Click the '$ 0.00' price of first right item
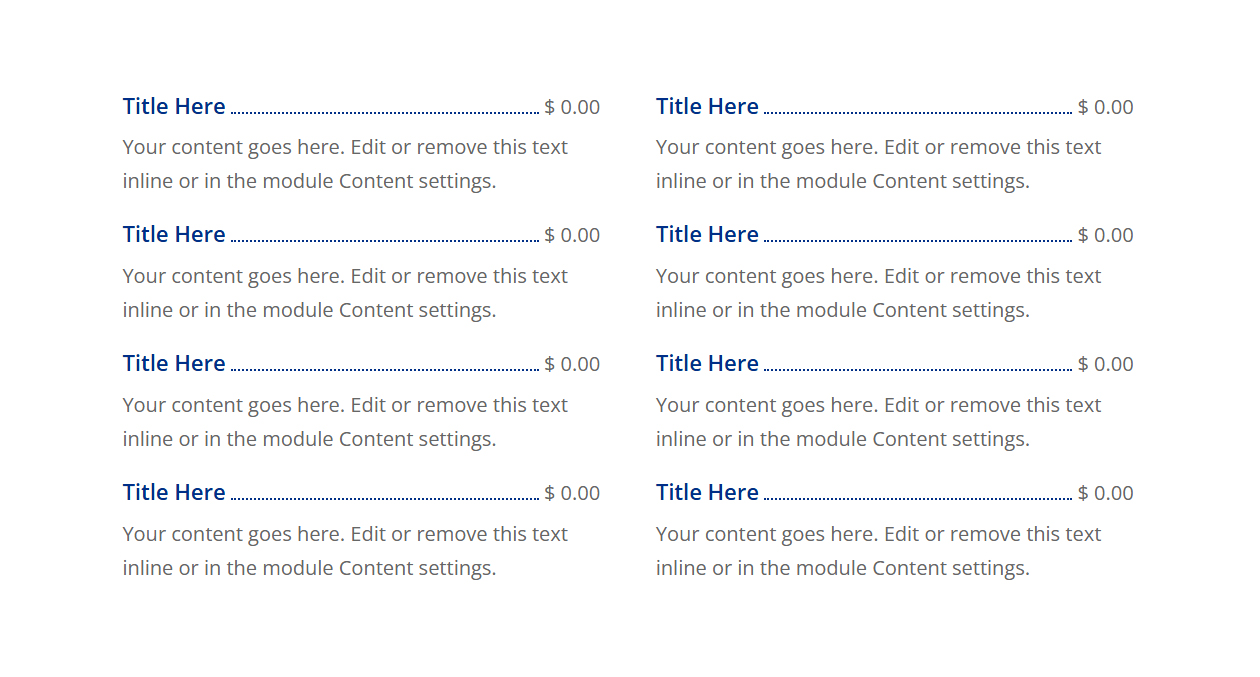This screenshot has width=1260, height=677. 1106,107
